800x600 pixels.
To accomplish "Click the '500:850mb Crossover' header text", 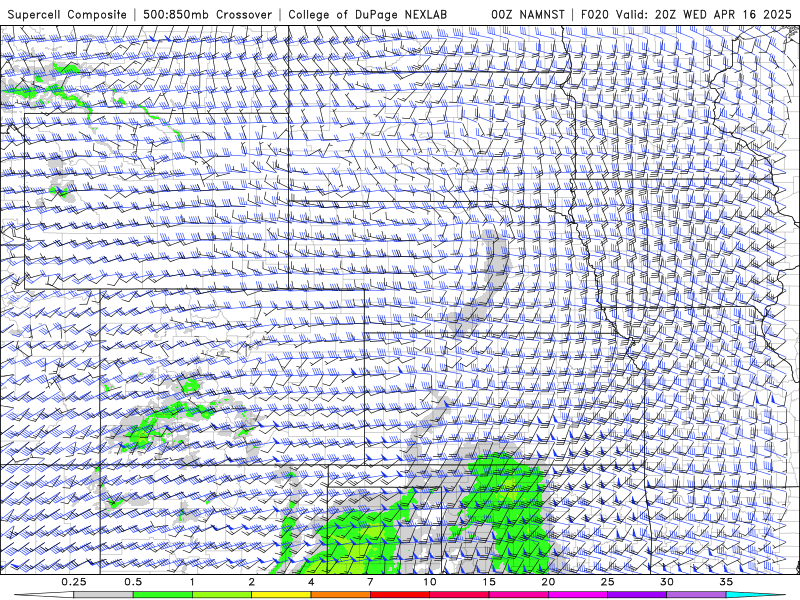I will tap(207, 14).
